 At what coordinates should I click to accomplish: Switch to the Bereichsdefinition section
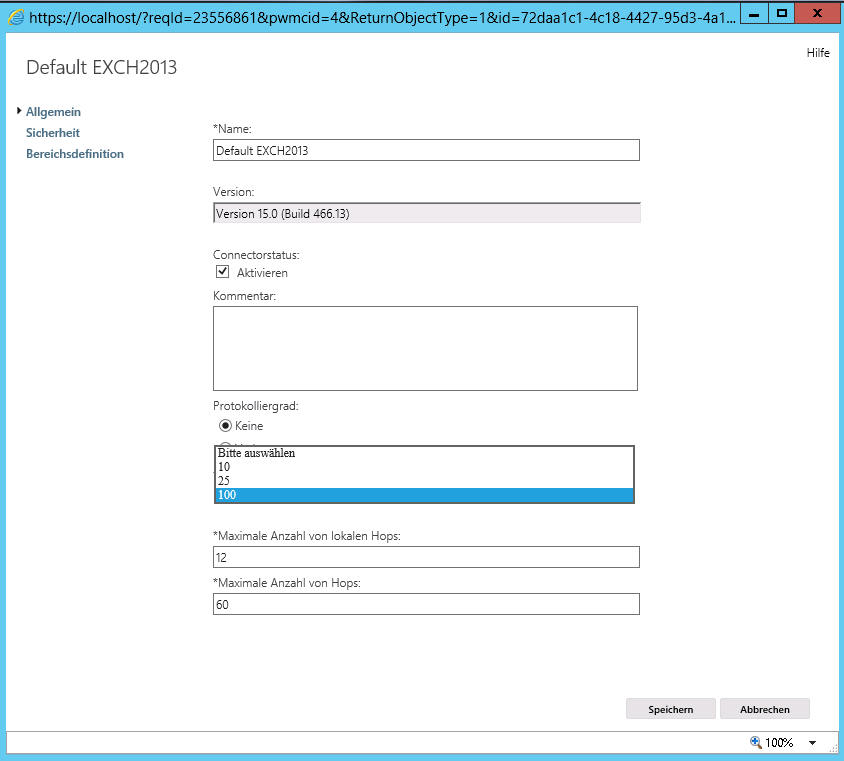tap(75, 154)
